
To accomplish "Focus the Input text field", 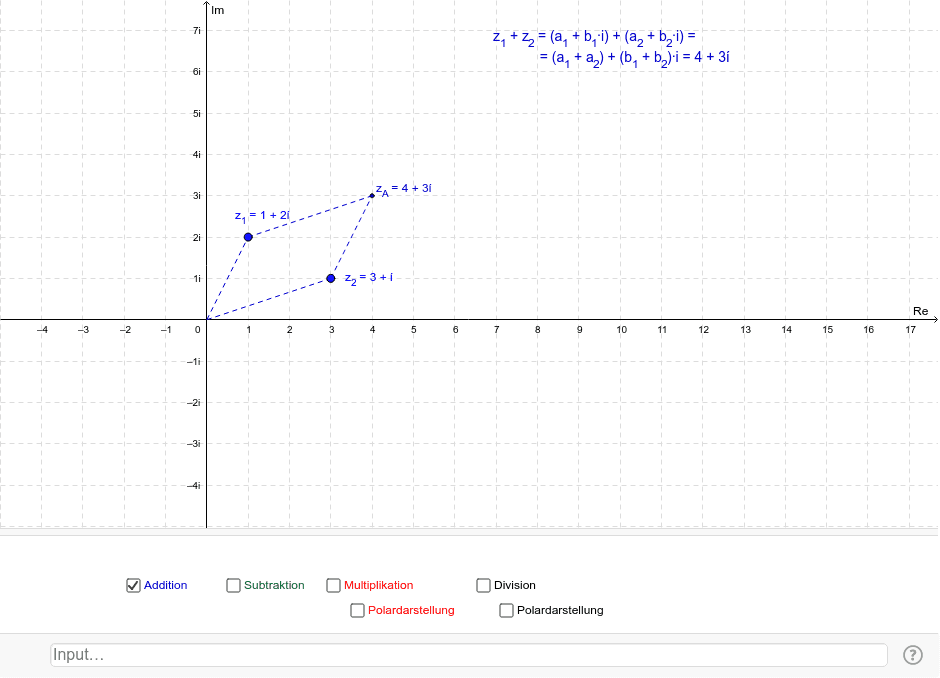I will (x=469, y=655).
